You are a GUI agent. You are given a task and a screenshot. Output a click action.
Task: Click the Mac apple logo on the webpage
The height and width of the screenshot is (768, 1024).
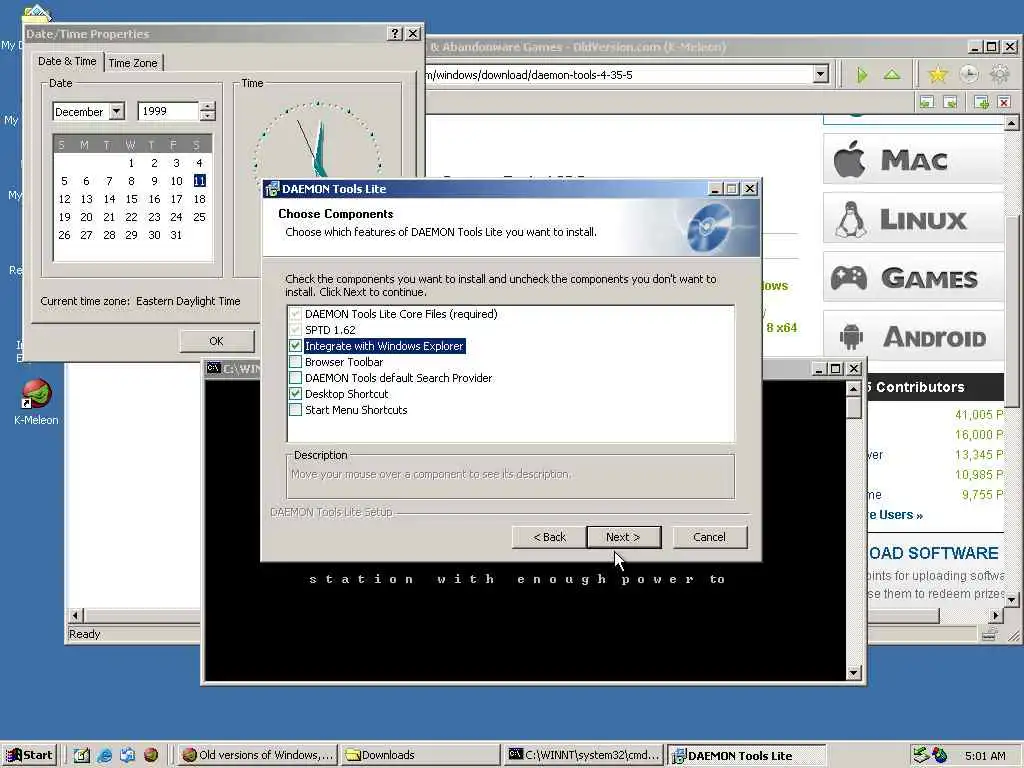click(850, 159)
